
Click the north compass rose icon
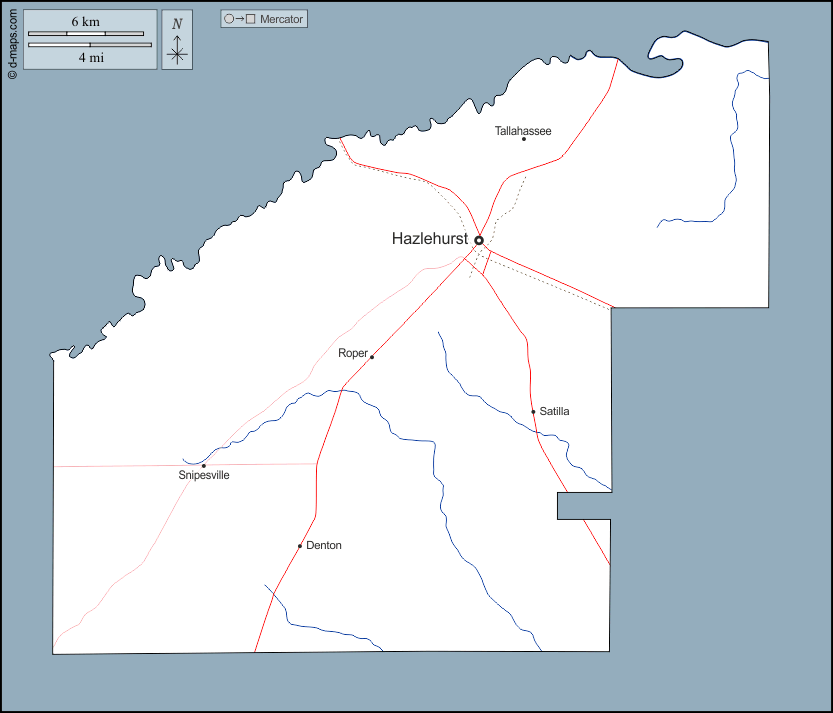(x=177, y=50)
